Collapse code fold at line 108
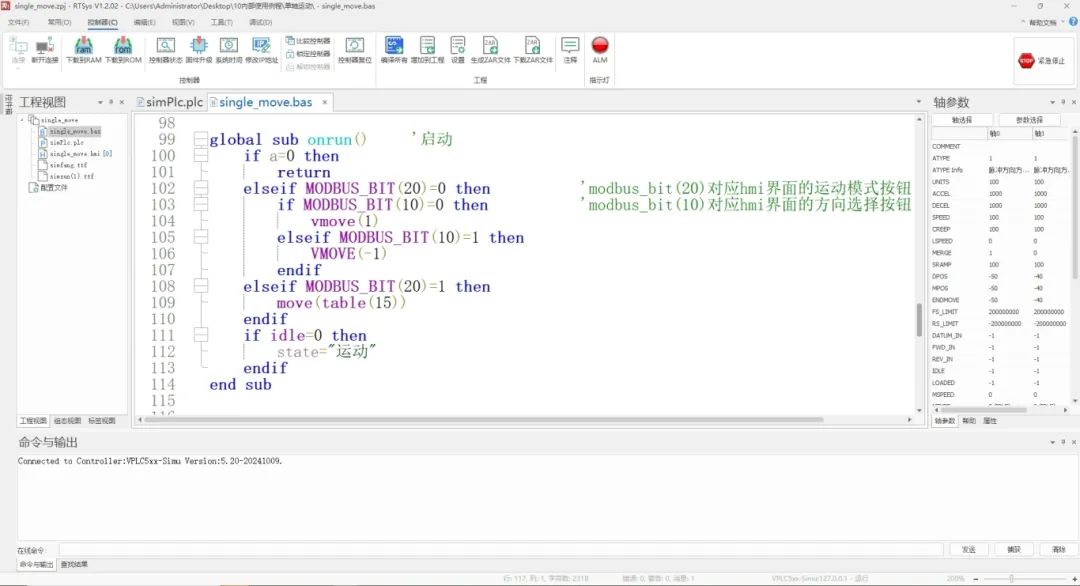This screenshot has height=586, width=1080. point(200,286)
